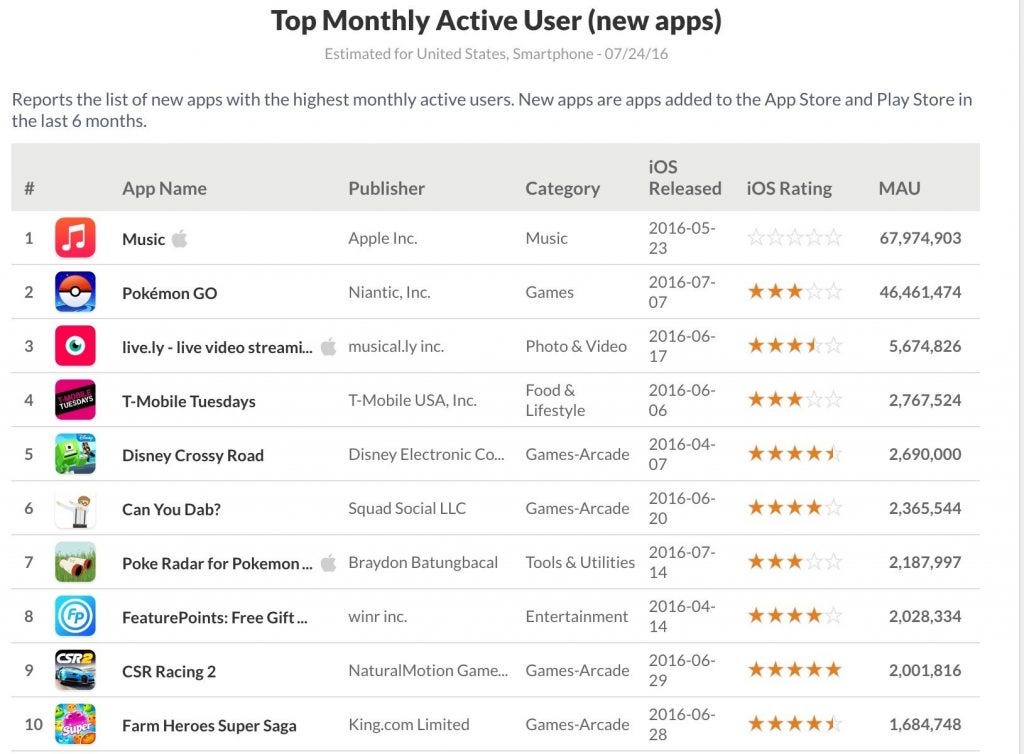The height and width of the screenshot is (754, 1024).
Task: Click release date 2016-07-07
Action: point(682,292)
